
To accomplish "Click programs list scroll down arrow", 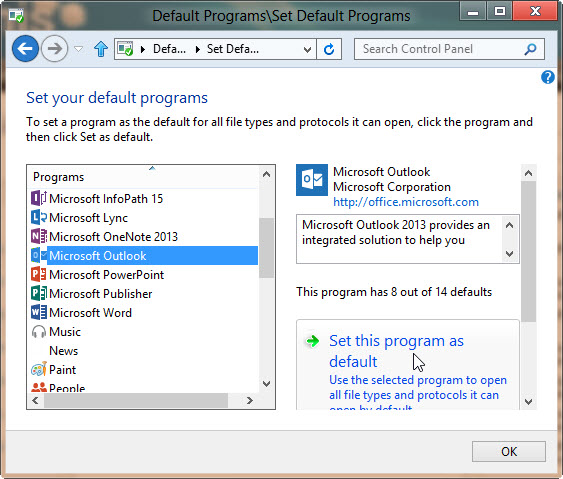I will click(x=266, y=383).
